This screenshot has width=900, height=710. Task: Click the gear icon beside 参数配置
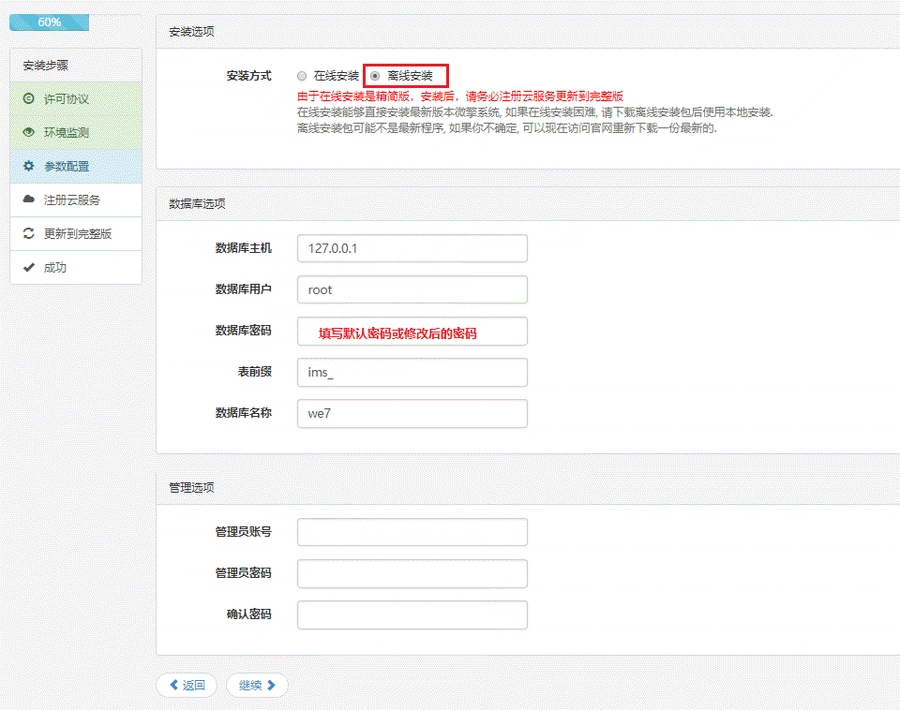tap(29, 166)
